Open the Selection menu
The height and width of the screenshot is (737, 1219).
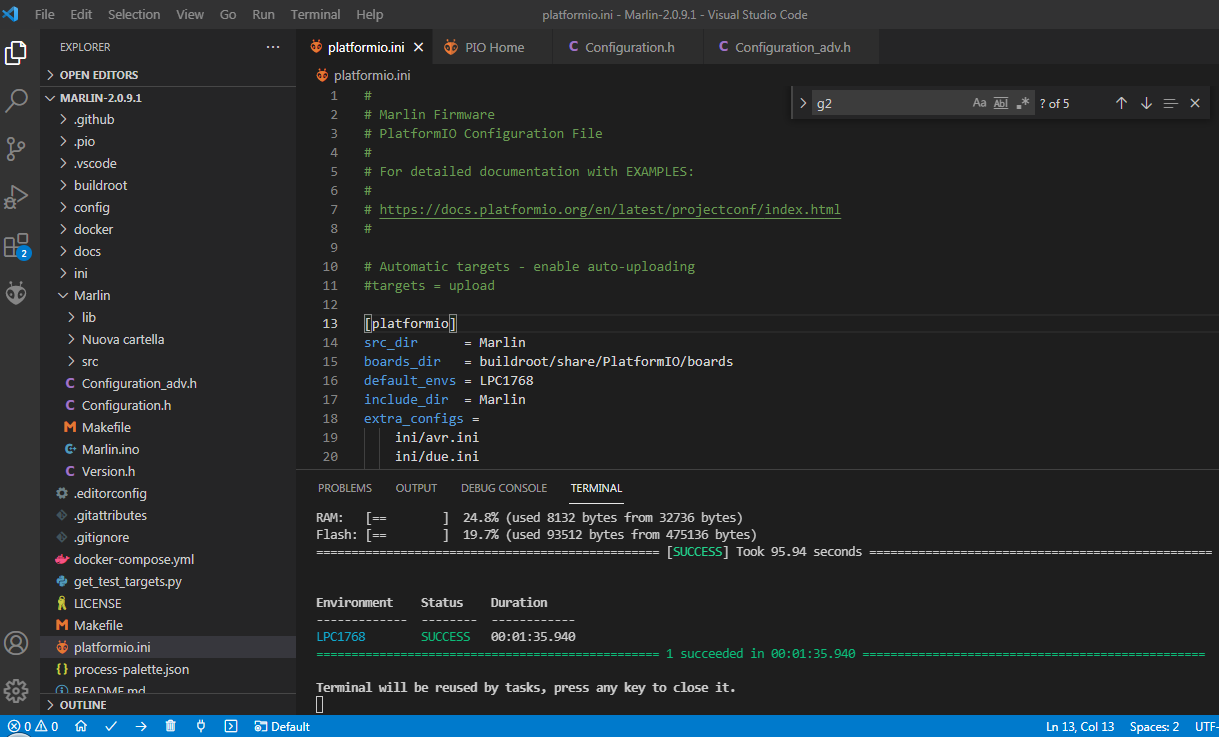coord(134,14)
